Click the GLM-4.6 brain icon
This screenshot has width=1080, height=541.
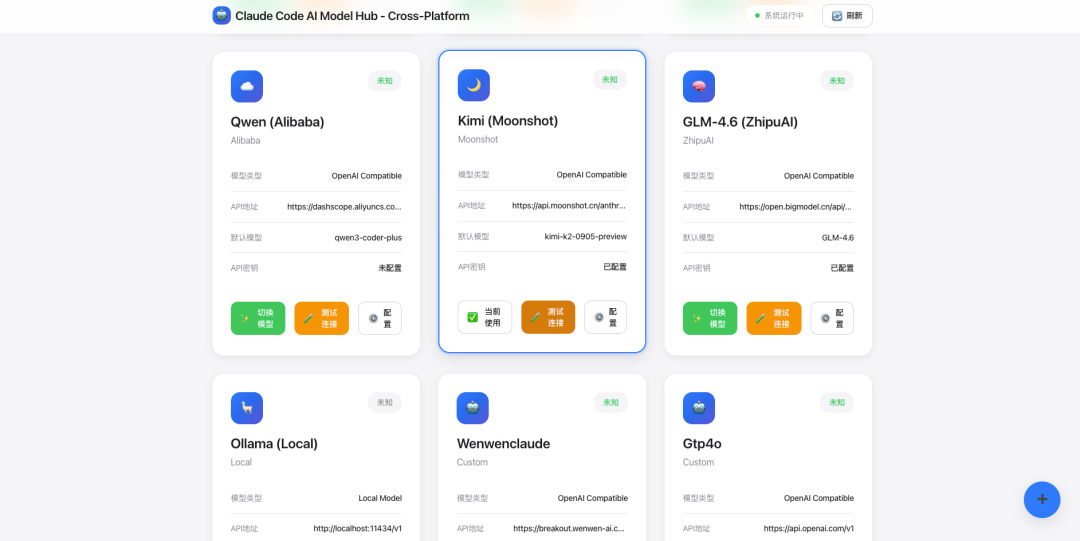point(699,86)
